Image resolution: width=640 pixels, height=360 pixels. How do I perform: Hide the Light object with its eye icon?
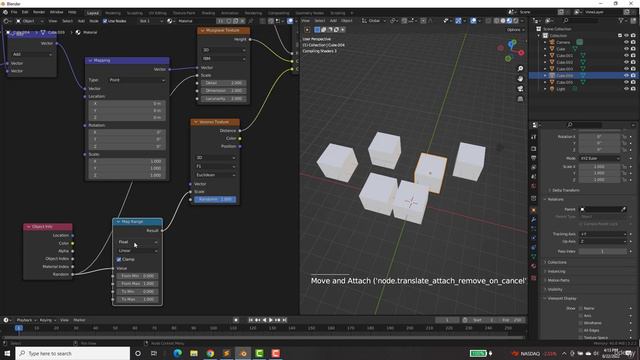626,89
